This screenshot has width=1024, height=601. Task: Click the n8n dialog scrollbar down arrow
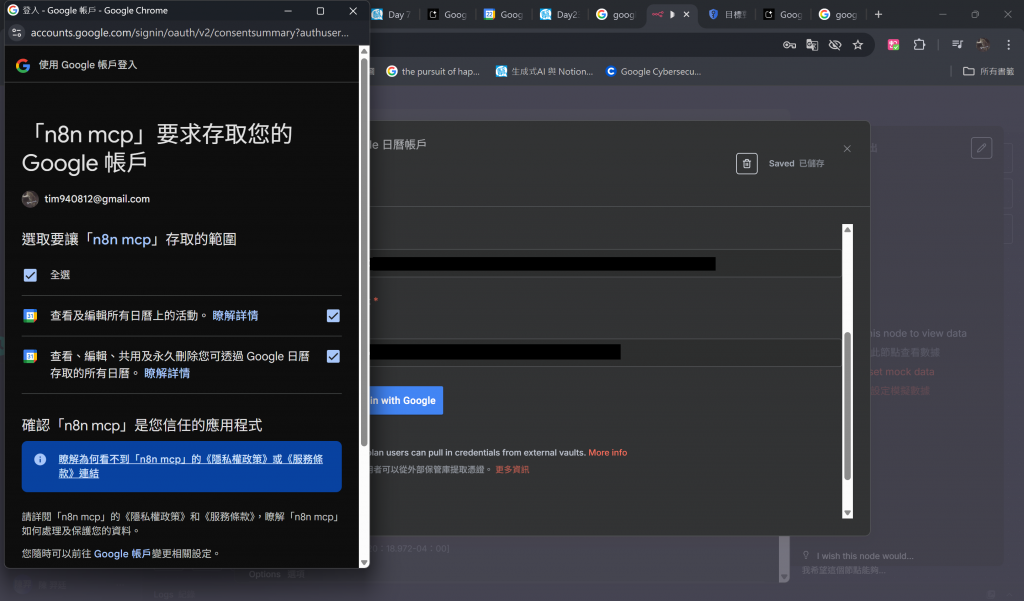848,513
